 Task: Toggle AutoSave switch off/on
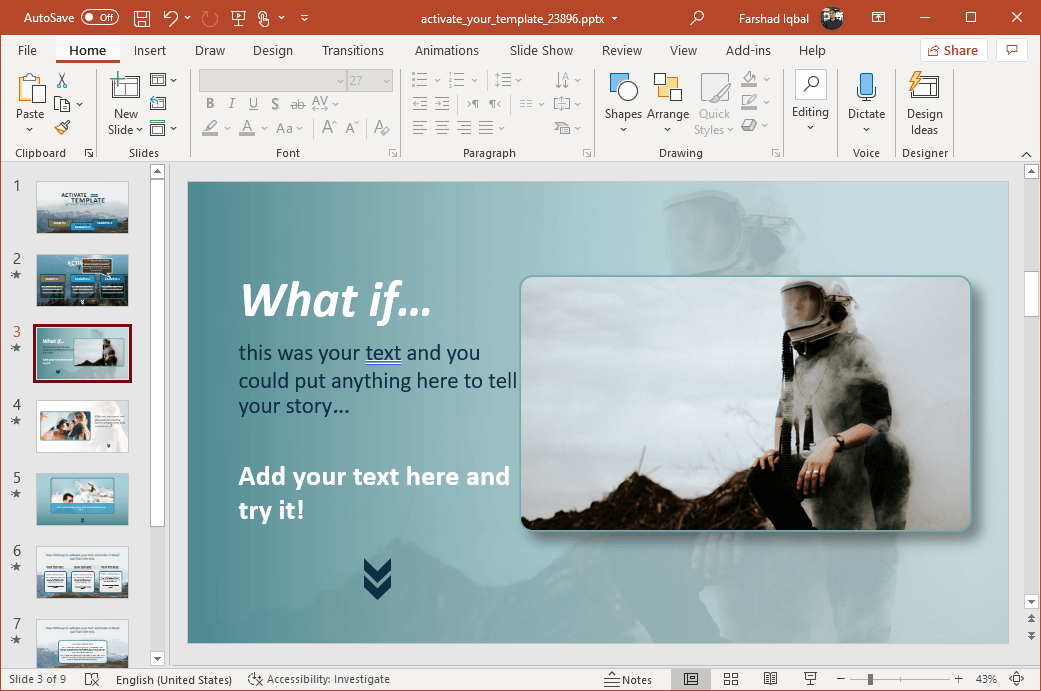click(x=99, y=18)
